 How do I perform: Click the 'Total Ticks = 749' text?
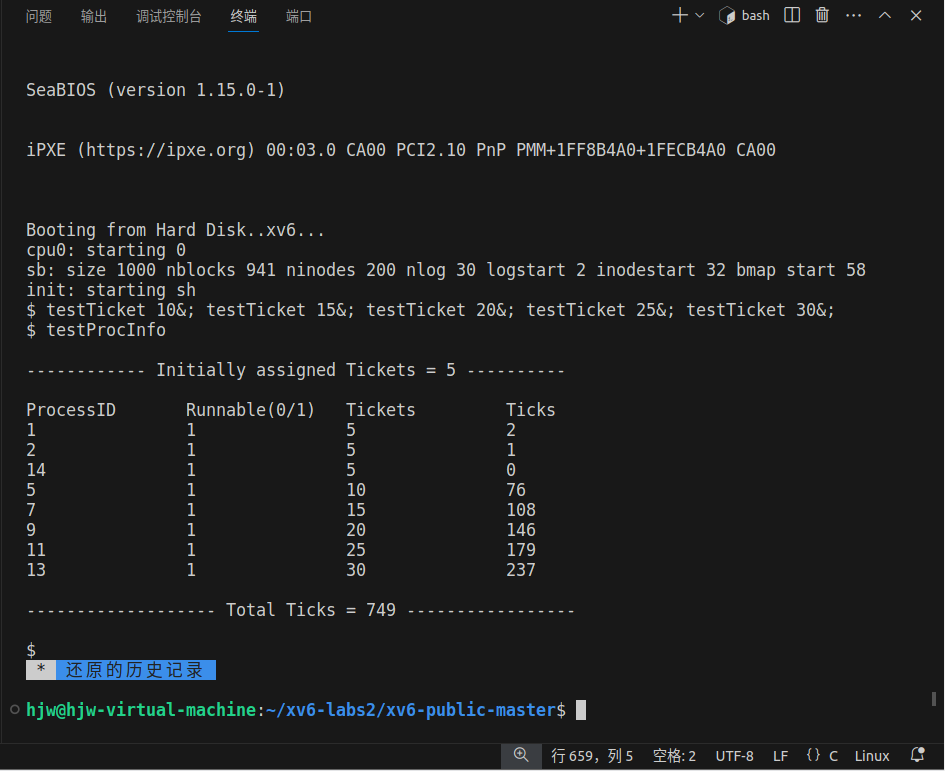coord(311,610)
